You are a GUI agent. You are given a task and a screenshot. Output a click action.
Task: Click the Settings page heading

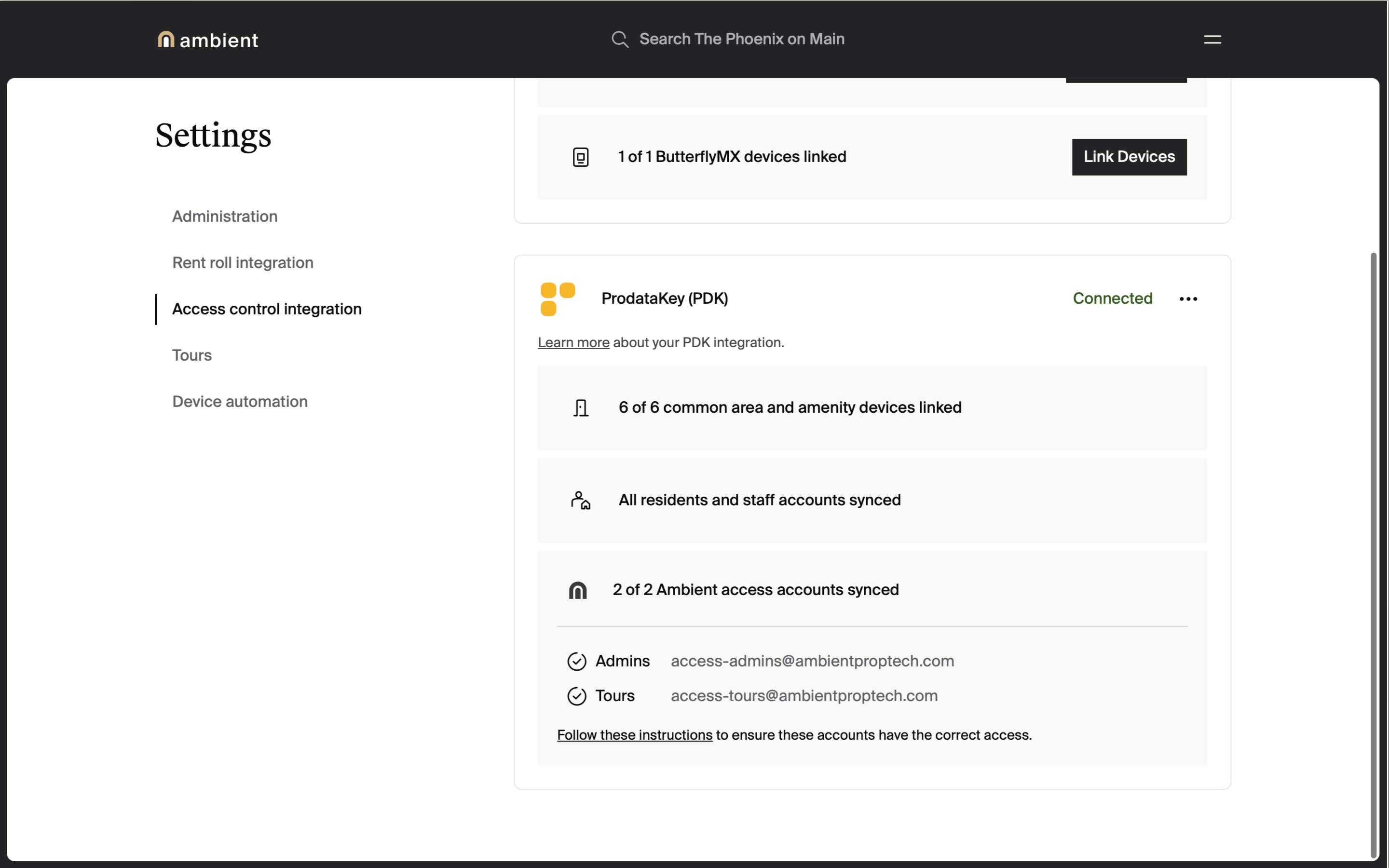pos(213,136)
